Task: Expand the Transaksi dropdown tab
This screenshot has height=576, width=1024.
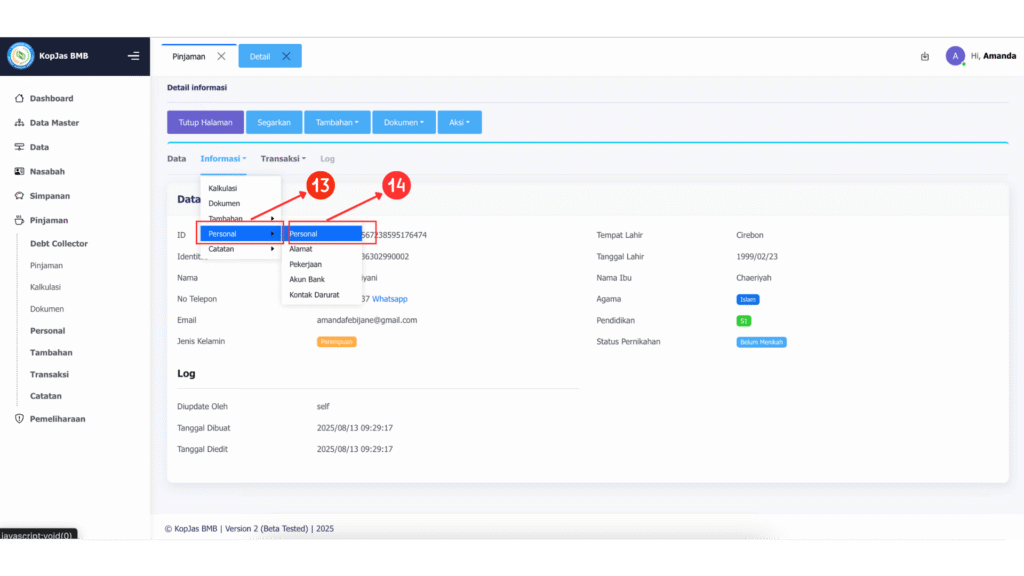Action: click(x=283, y=158)
